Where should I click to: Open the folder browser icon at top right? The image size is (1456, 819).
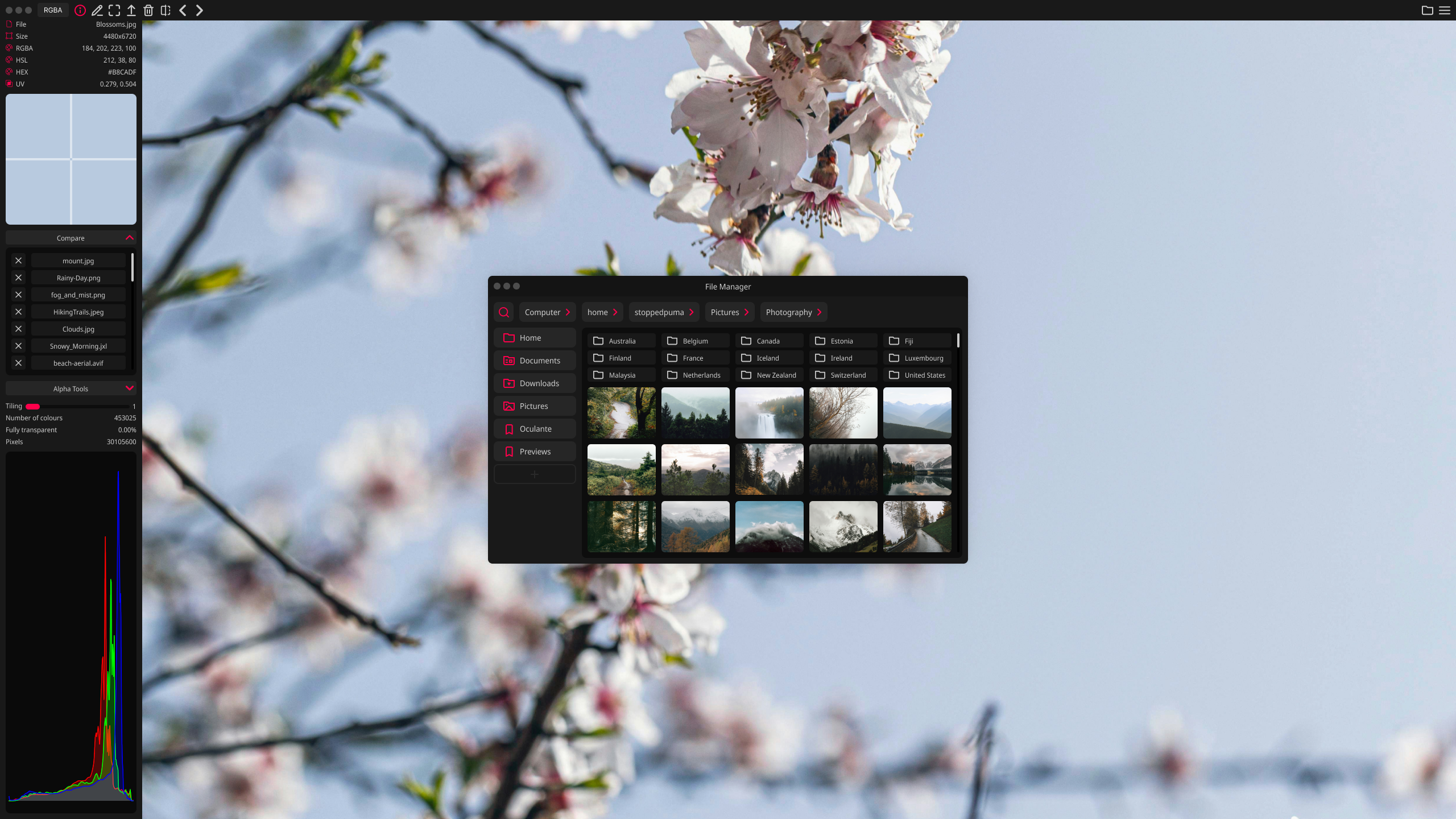click(1428, 10)
